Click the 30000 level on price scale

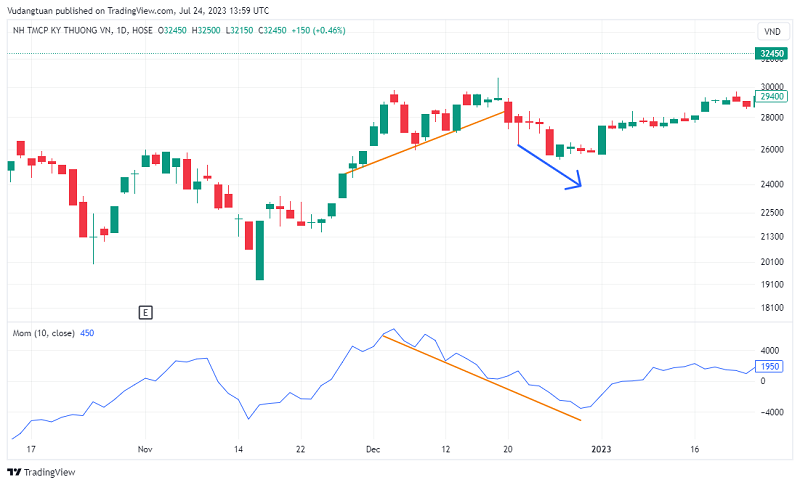coord(771,87)
